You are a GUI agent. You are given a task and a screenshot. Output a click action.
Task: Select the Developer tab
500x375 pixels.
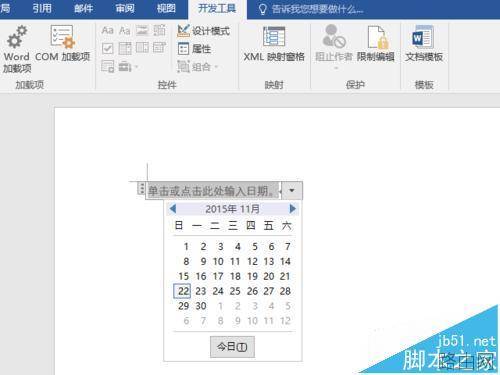click(217, 8)
